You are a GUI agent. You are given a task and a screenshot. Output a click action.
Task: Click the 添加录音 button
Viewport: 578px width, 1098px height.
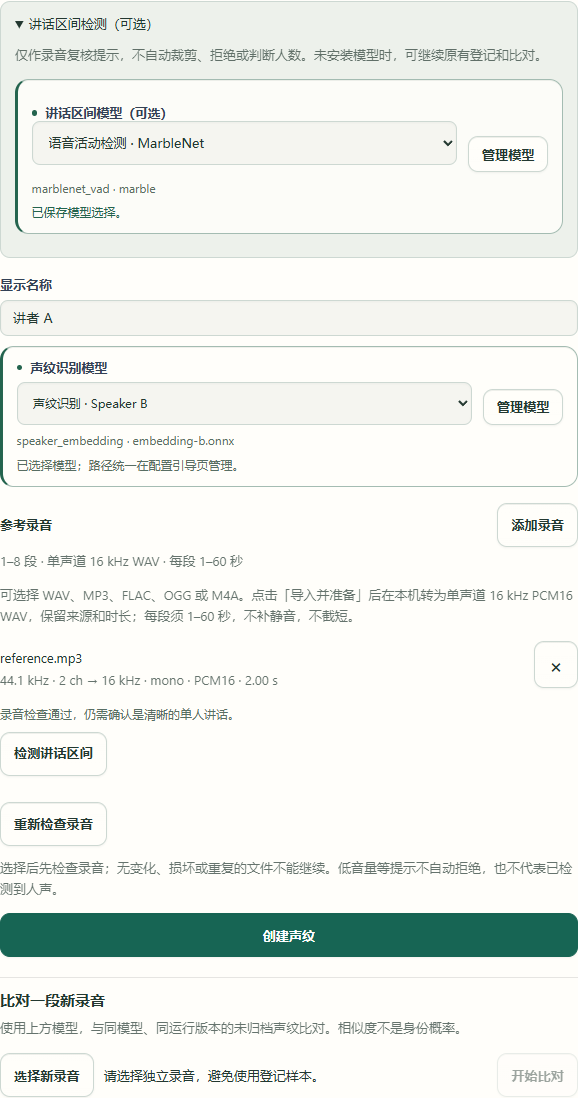tap(537, 525)
